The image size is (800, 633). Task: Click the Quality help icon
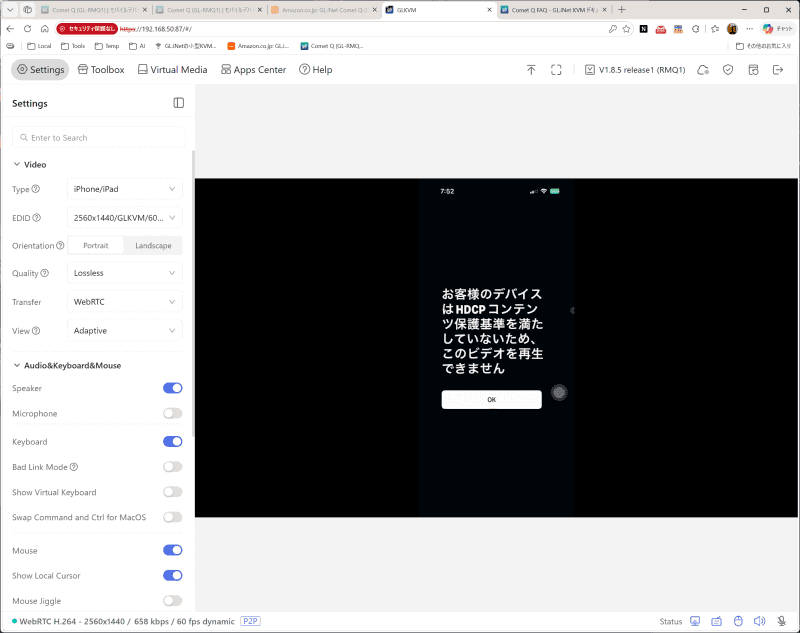click(x=44, y=273)
